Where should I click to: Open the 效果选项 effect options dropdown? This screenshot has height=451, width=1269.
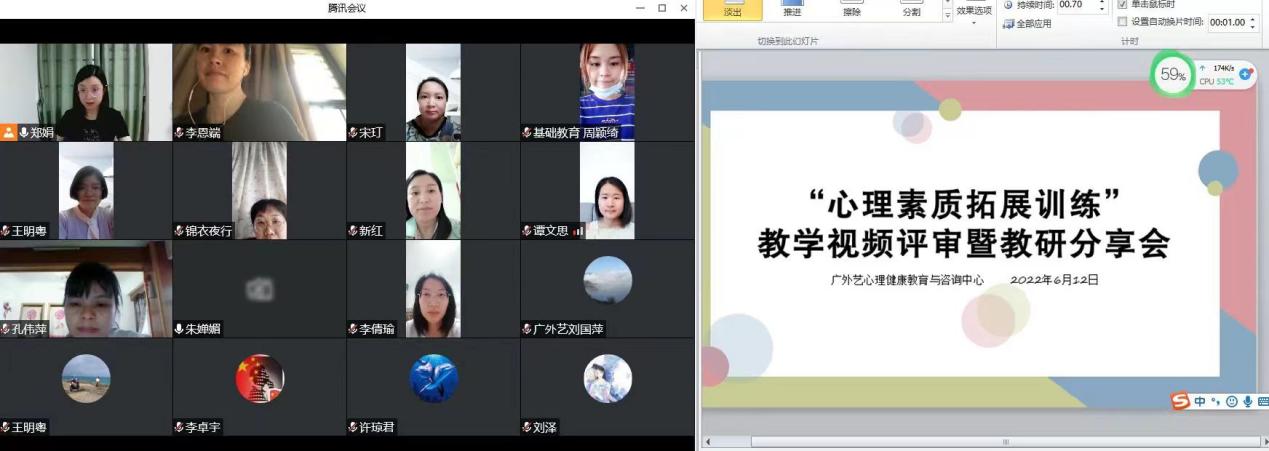974,14
